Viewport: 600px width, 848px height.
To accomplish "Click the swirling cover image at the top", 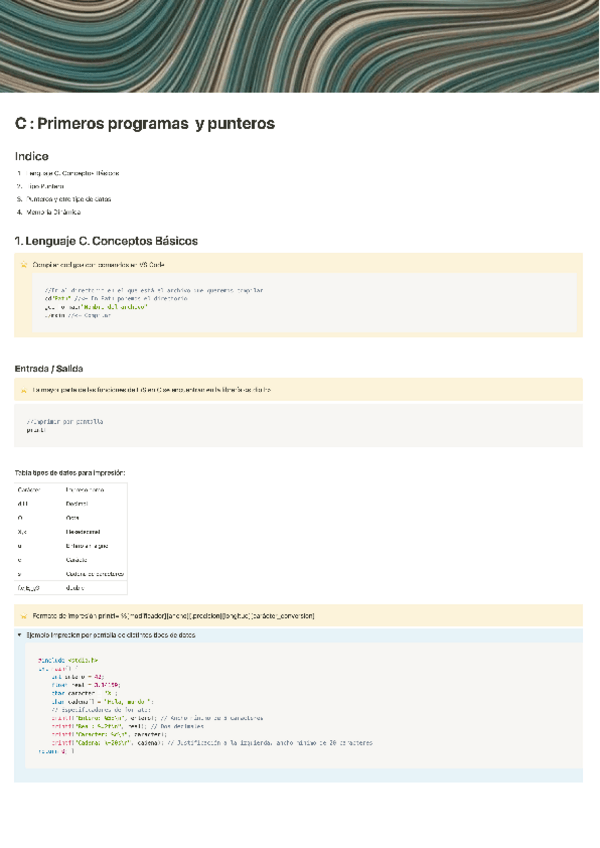I will click(300, 46).
